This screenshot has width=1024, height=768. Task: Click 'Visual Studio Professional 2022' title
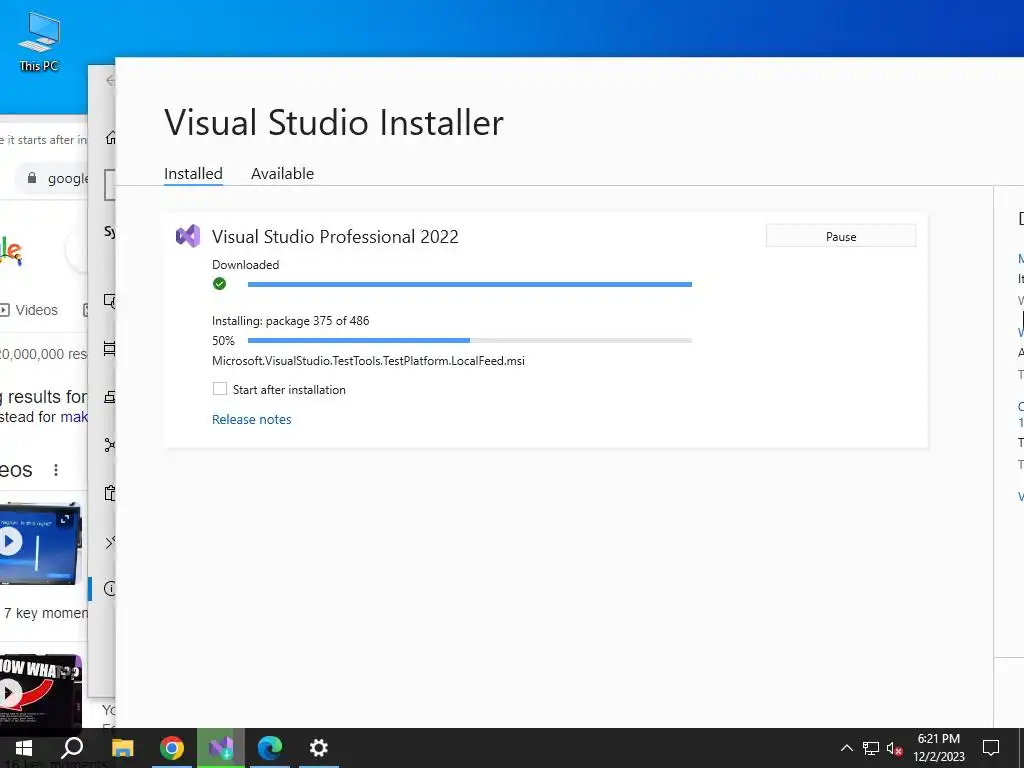click(335, 236)
